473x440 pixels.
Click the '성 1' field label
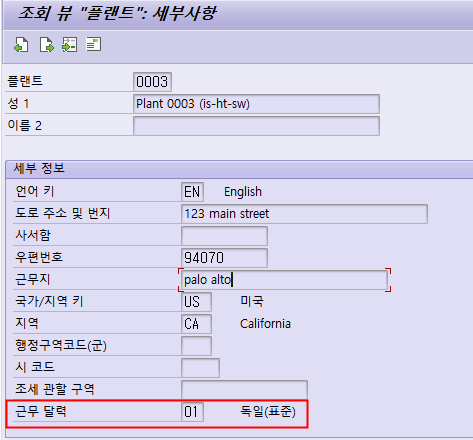tap(18, 103)
